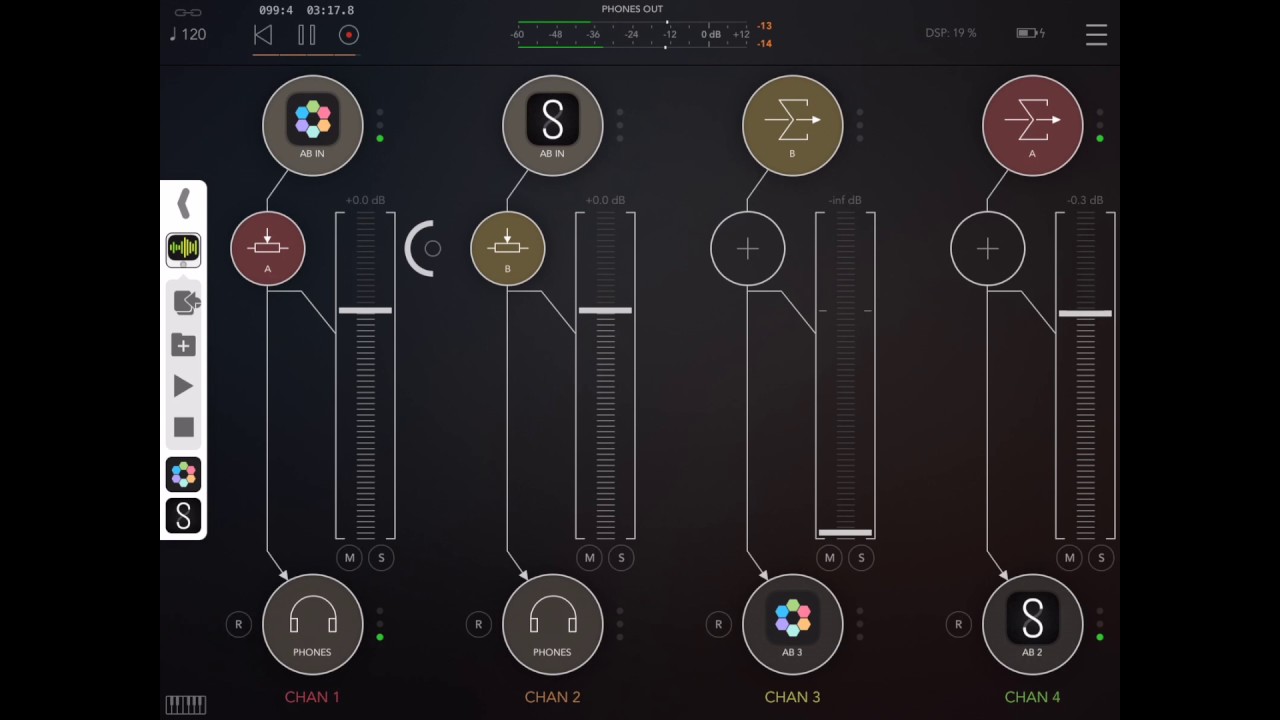Click the Chan 1 volume fader handle
1280x720 pixels.
tap(365, 311)
